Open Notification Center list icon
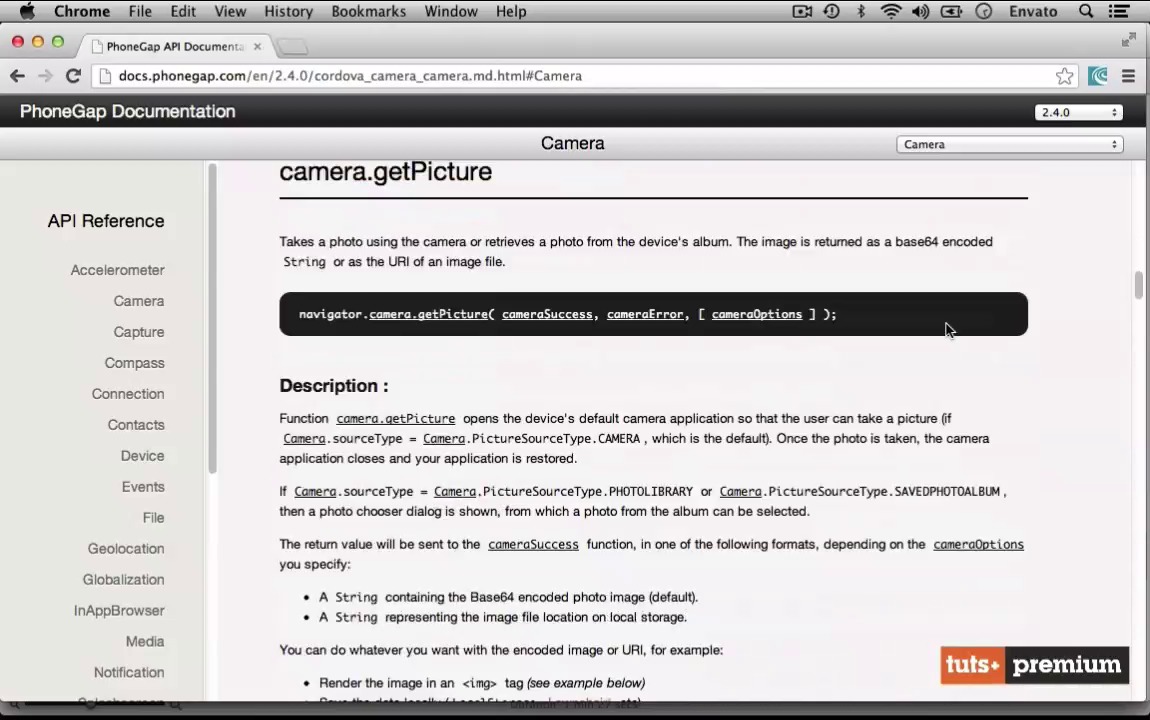This screenshot has height=720, width=1150. point(1118,11)
